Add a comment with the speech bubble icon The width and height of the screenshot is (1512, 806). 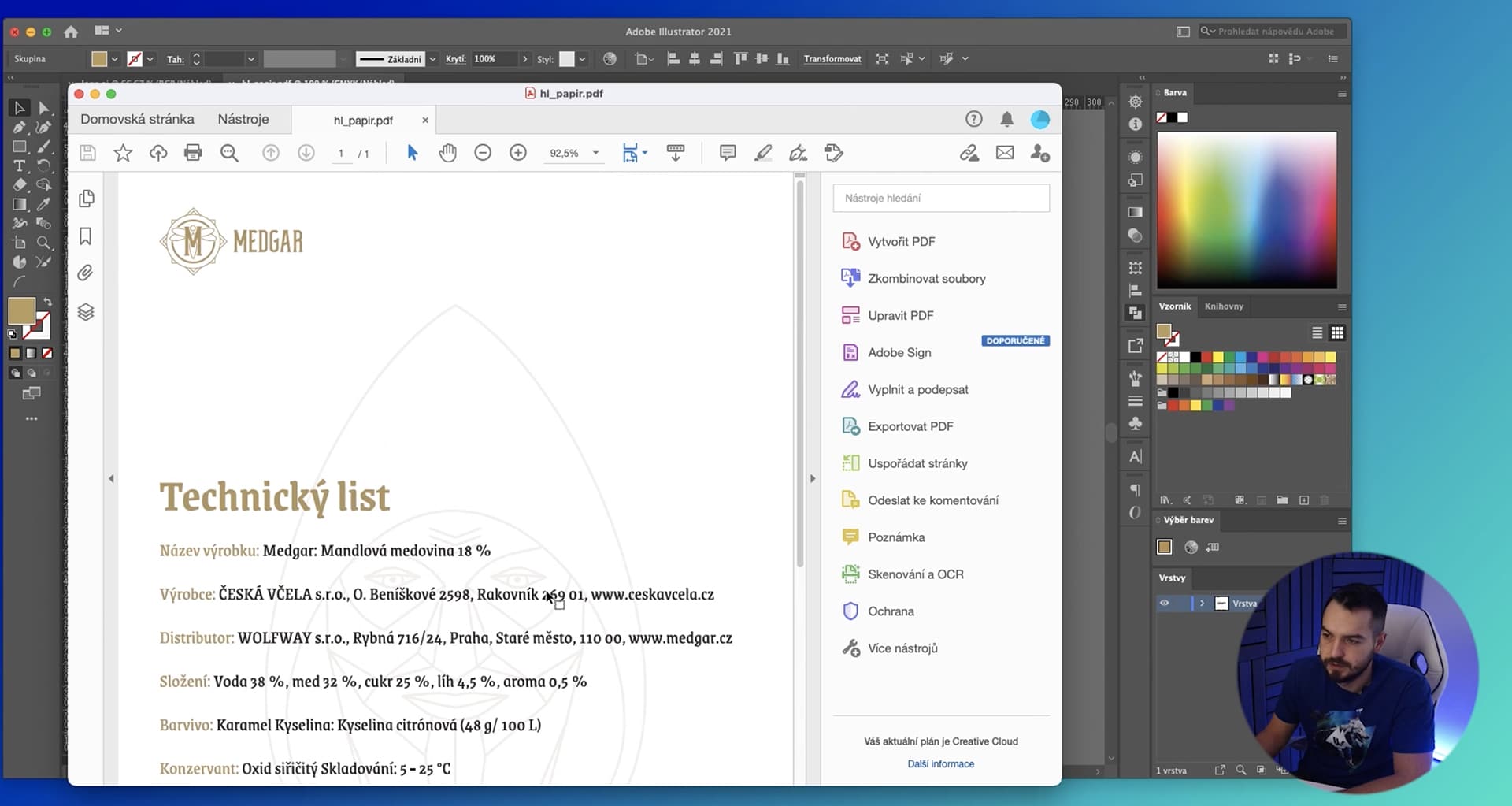point(728,153)
